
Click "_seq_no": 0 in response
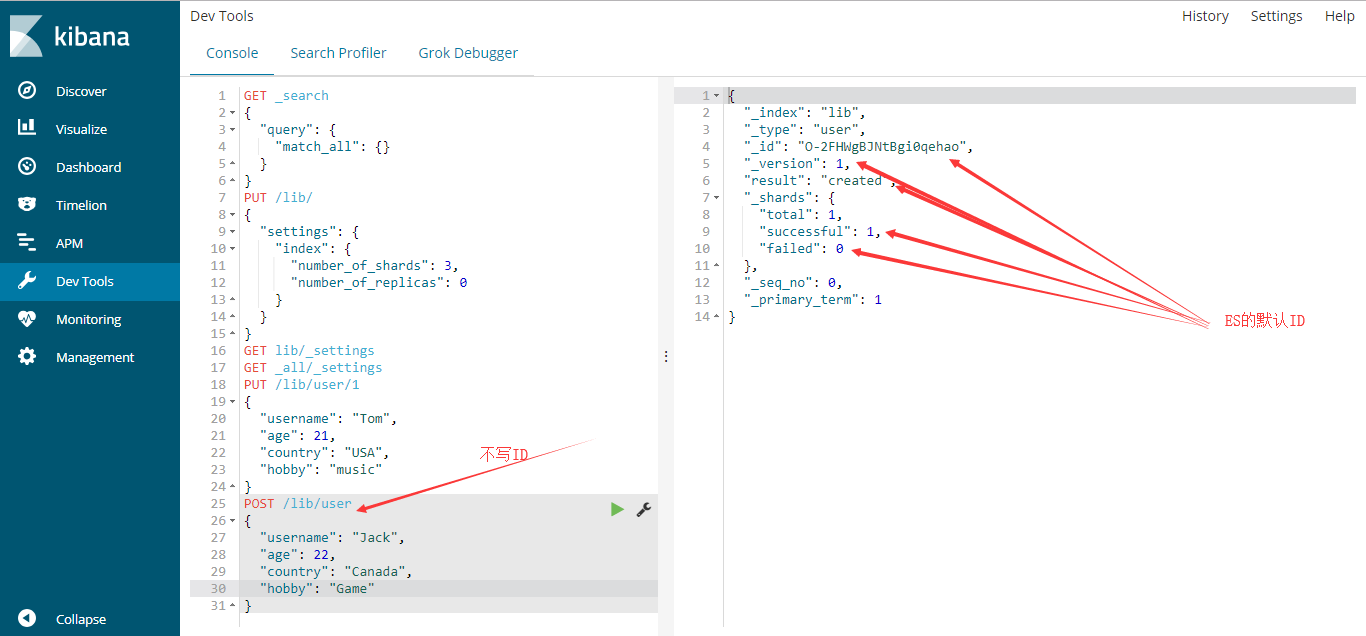pyautogui.click(x=793, y=283)
